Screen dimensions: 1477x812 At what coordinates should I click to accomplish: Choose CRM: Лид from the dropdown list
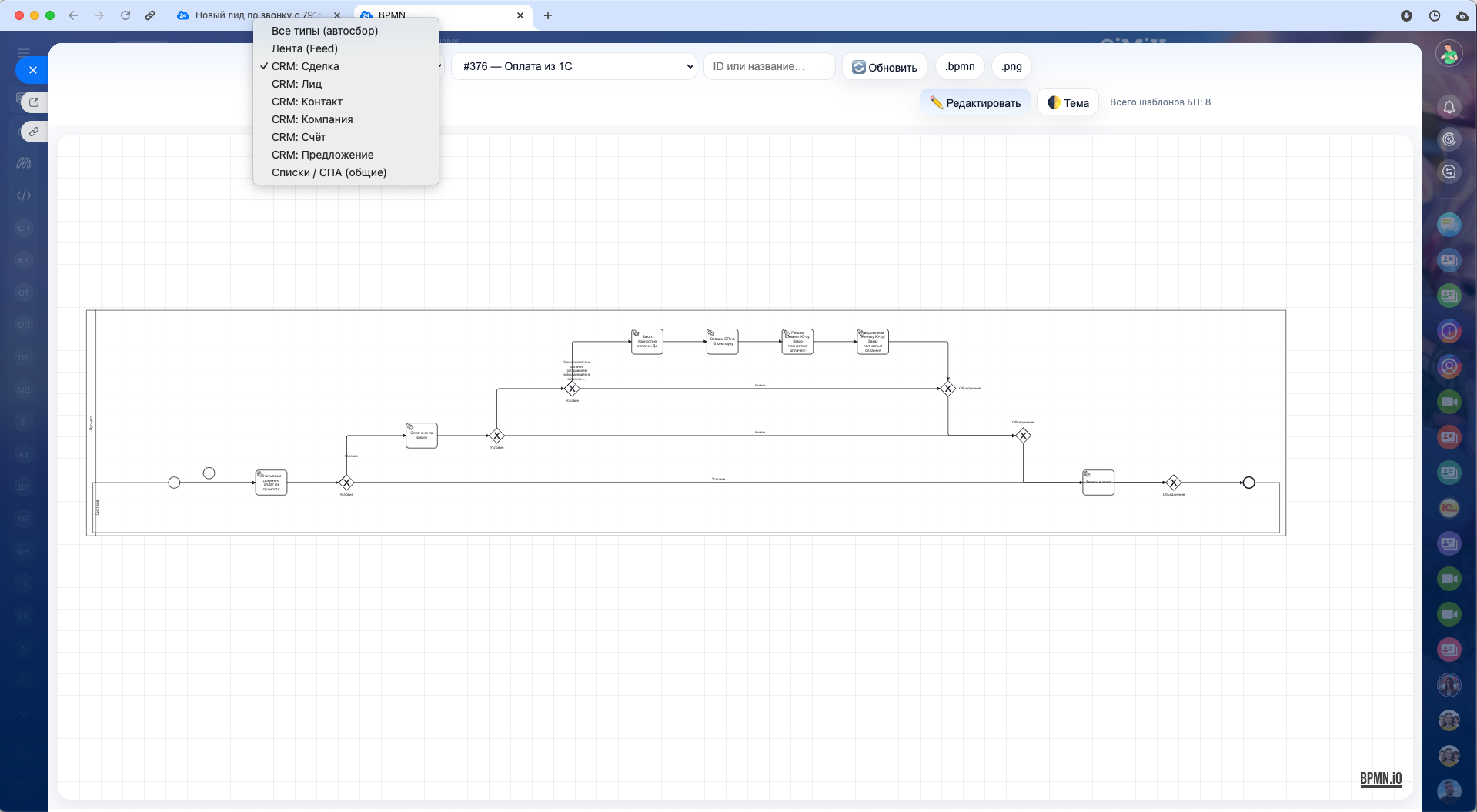click(x=296, y=84)
